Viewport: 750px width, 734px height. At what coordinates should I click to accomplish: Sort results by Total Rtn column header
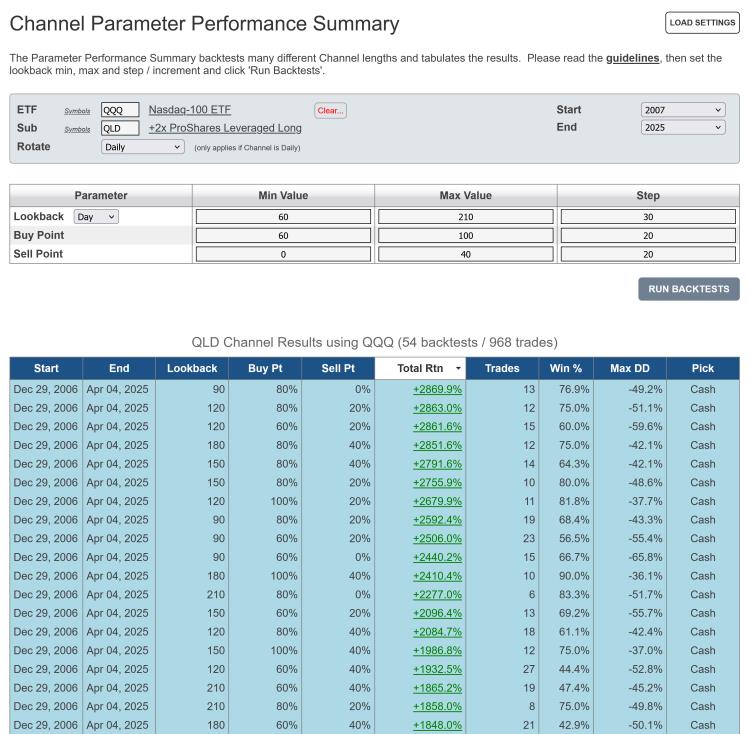(420, 368)
